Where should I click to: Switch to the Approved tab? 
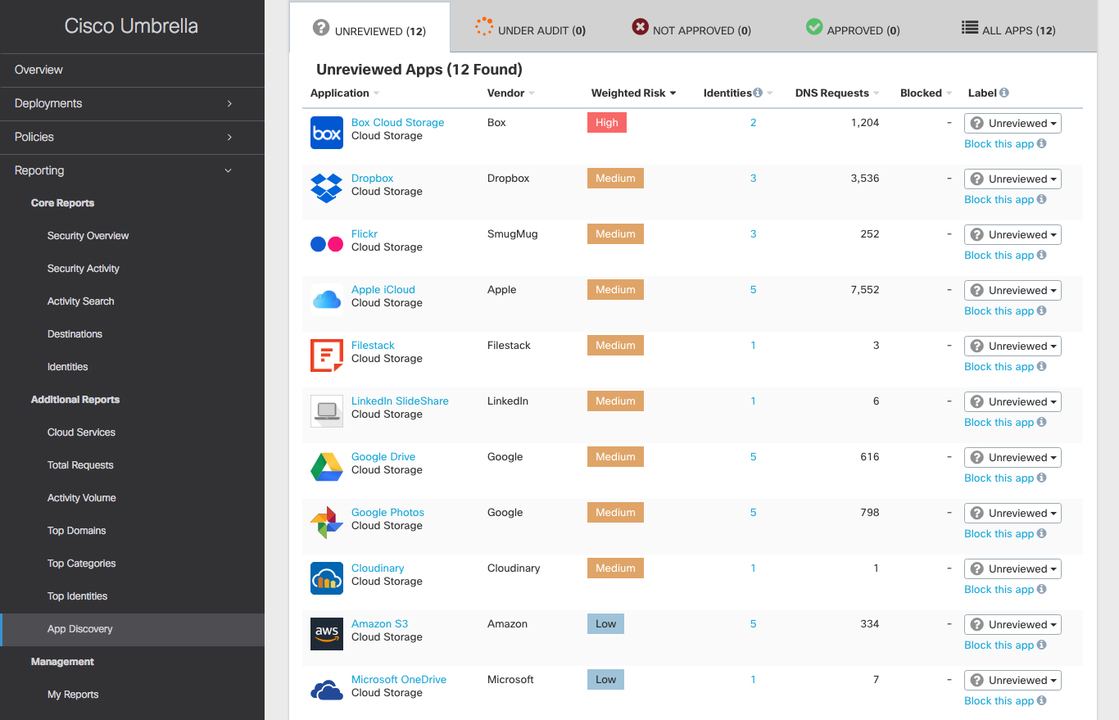pos(853,29)
